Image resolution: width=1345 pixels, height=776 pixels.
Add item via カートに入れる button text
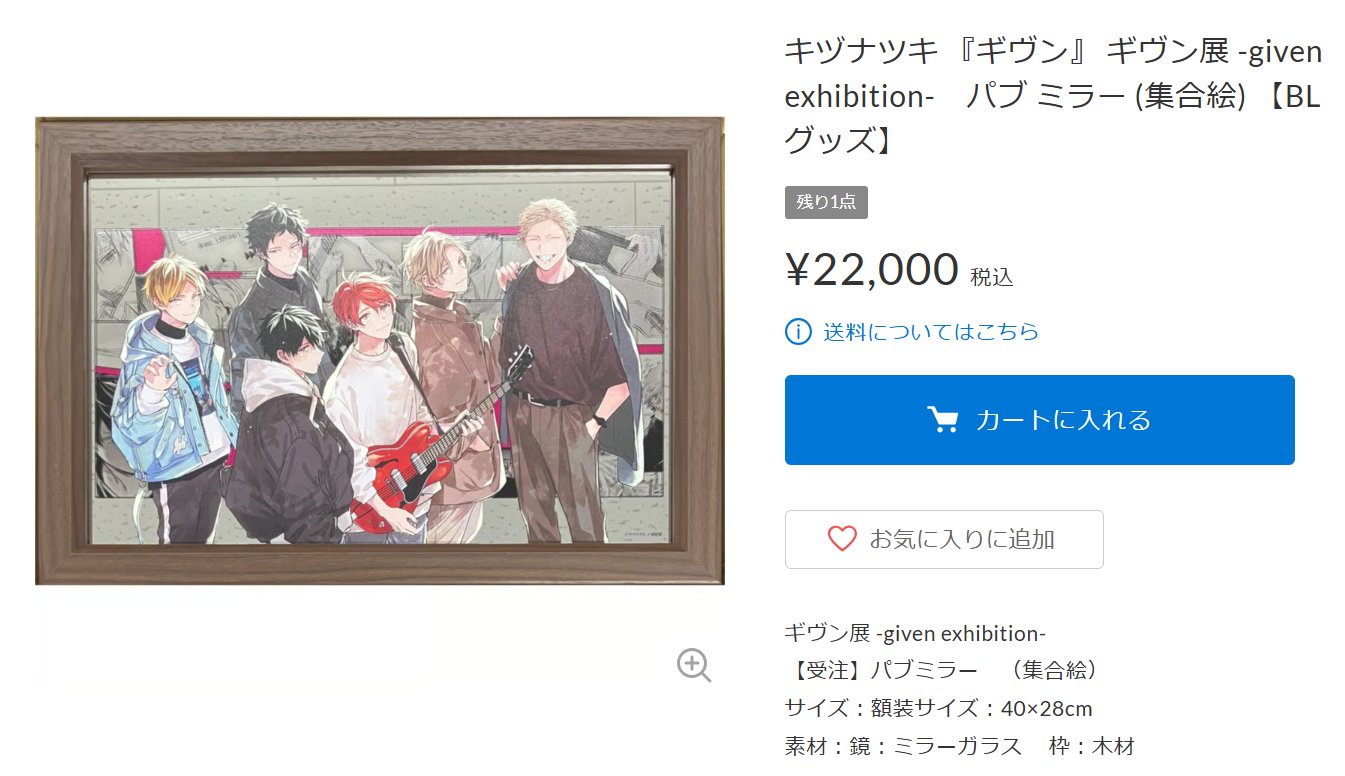(1063, 420)
